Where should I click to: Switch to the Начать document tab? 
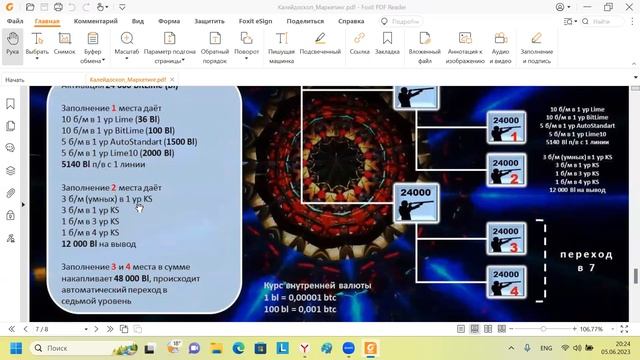(15, 80)
